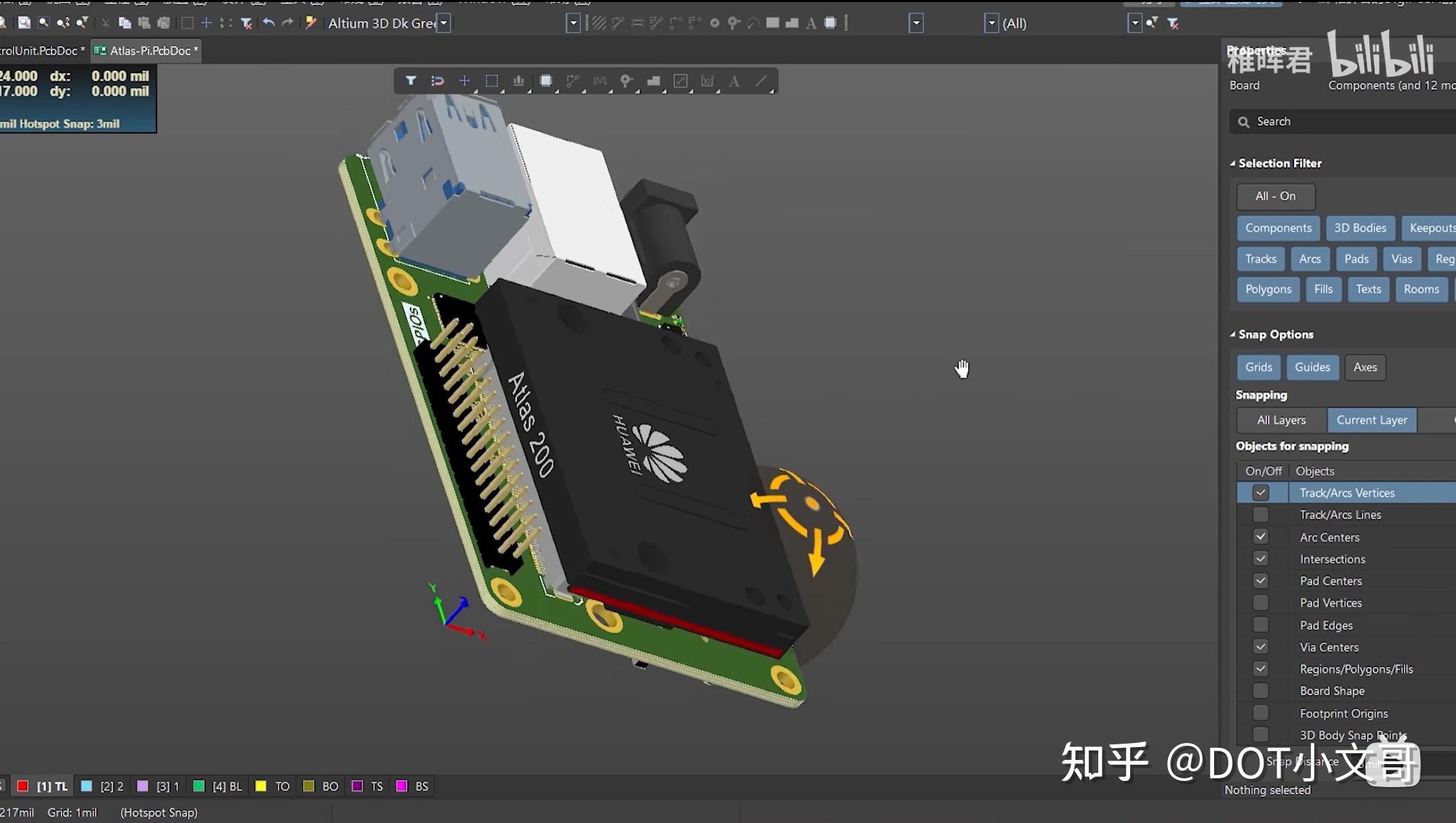Click the Length Tuning icon in the floating Active Bar

tap(600, 81)
